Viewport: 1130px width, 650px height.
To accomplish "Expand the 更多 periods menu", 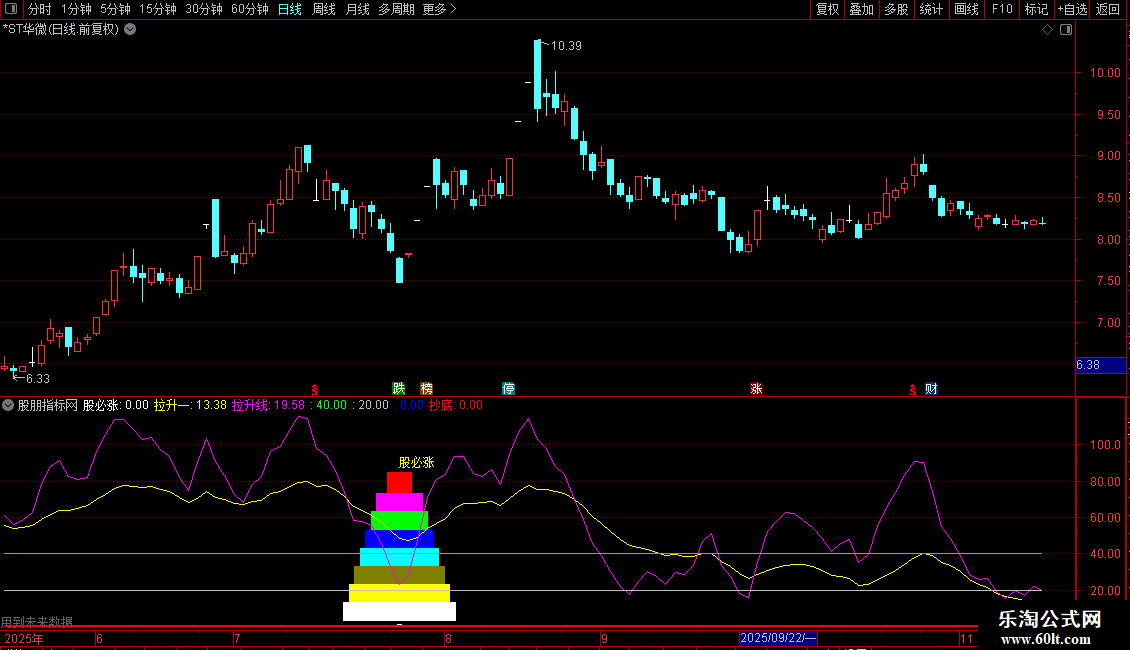I will point(439,9).
